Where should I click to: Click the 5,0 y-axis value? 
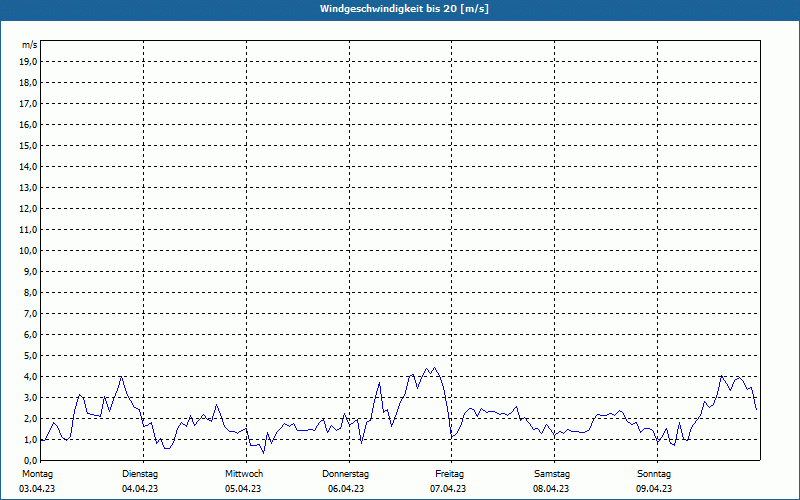[30, 356]
